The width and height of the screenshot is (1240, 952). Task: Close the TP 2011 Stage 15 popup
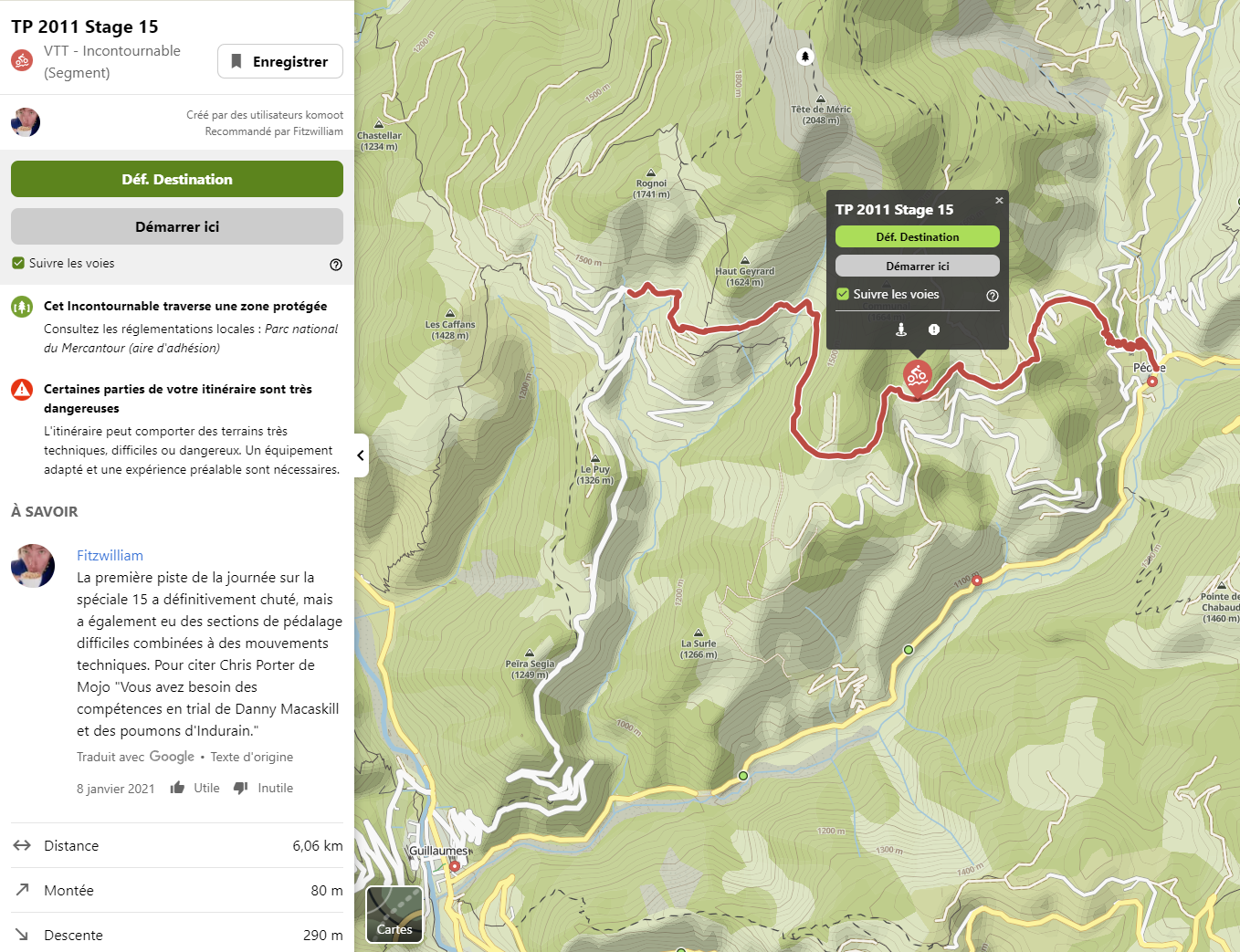999,200
